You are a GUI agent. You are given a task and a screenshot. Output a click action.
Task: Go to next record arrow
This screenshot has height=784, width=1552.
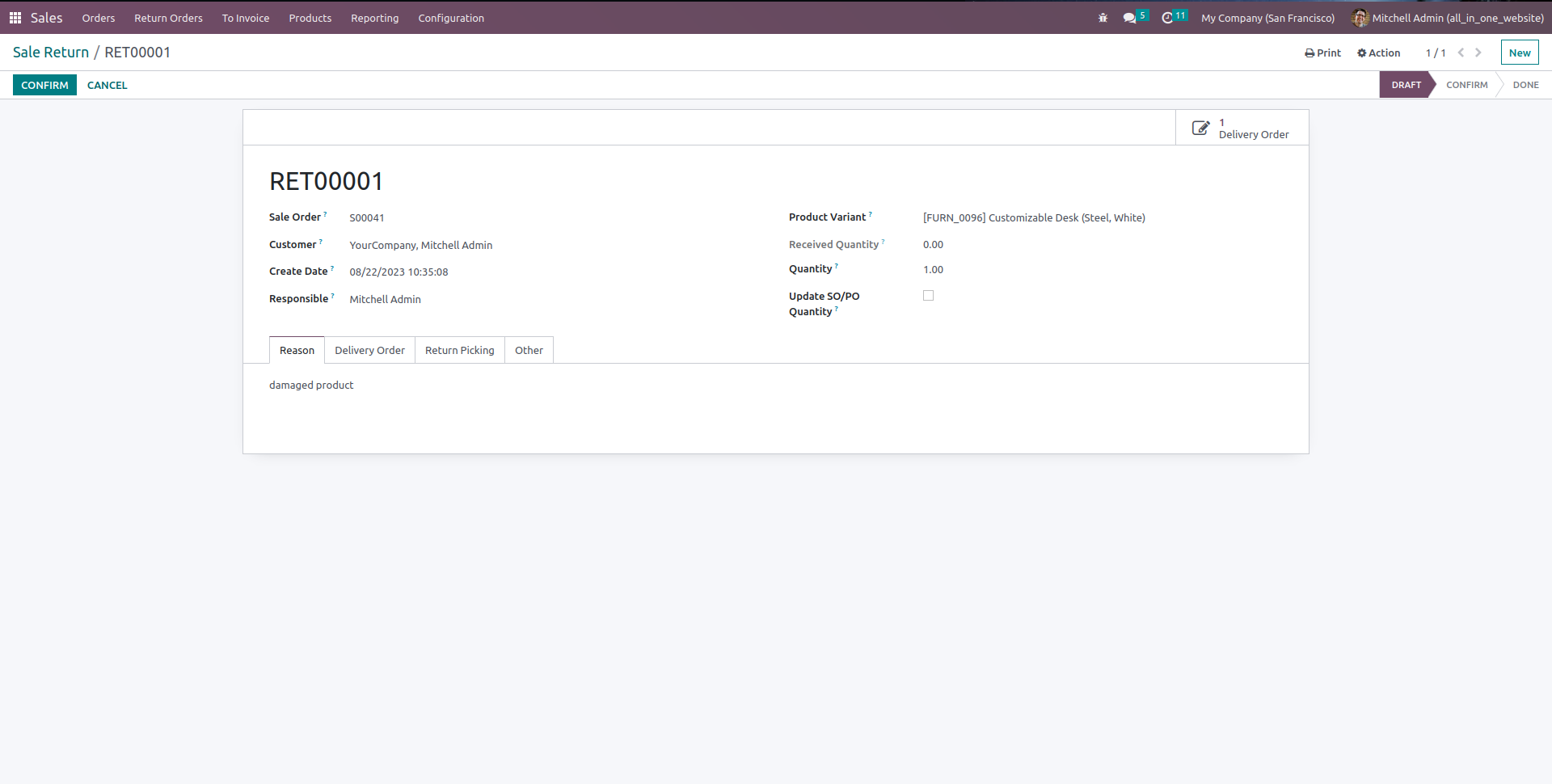[1478, 53]
